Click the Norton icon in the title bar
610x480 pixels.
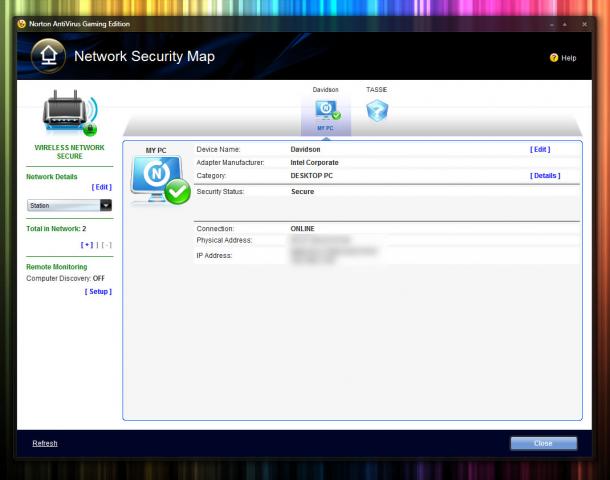22,24
